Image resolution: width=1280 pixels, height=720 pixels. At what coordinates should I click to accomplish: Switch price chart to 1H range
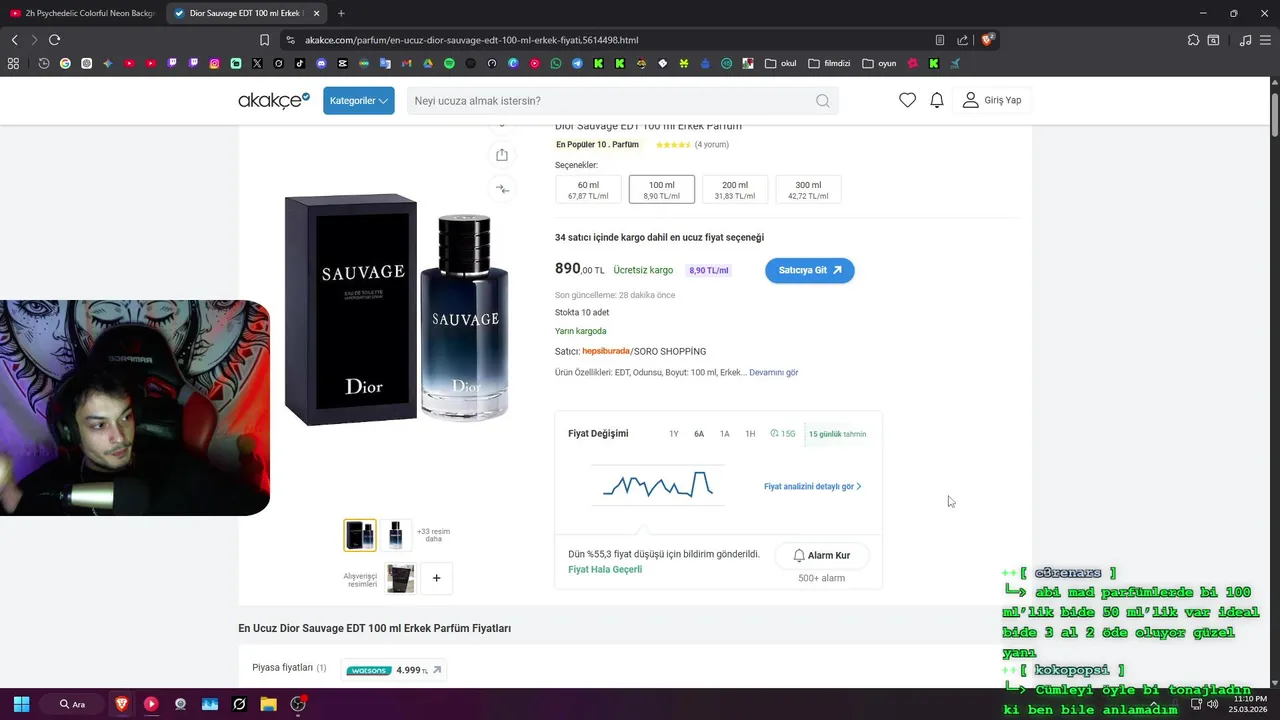750,434
